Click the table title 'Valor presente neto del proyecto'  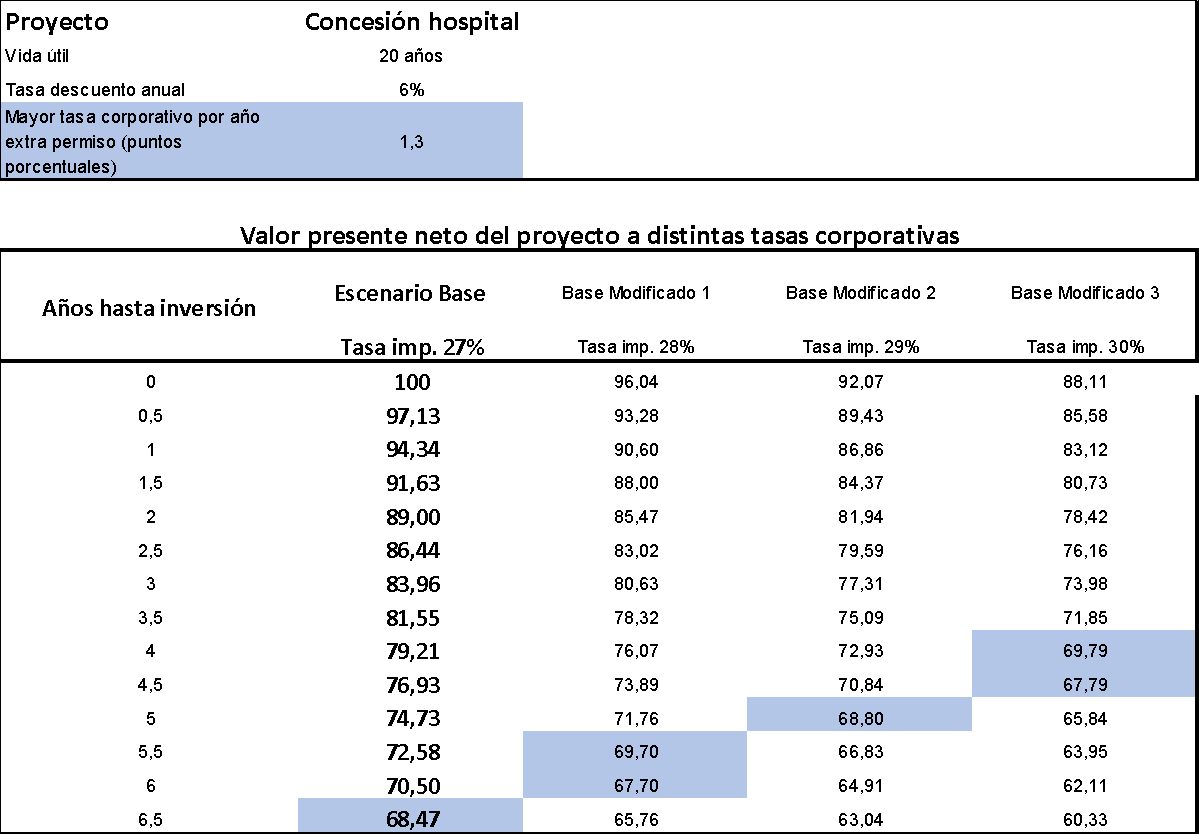pos(600,236)
